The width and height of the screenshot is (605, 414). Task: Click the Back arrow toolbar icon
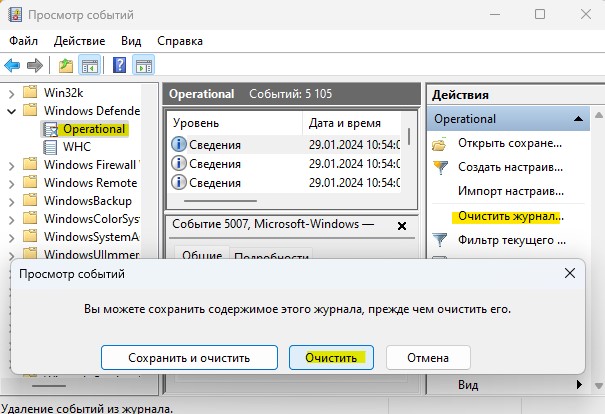[12, 65]
